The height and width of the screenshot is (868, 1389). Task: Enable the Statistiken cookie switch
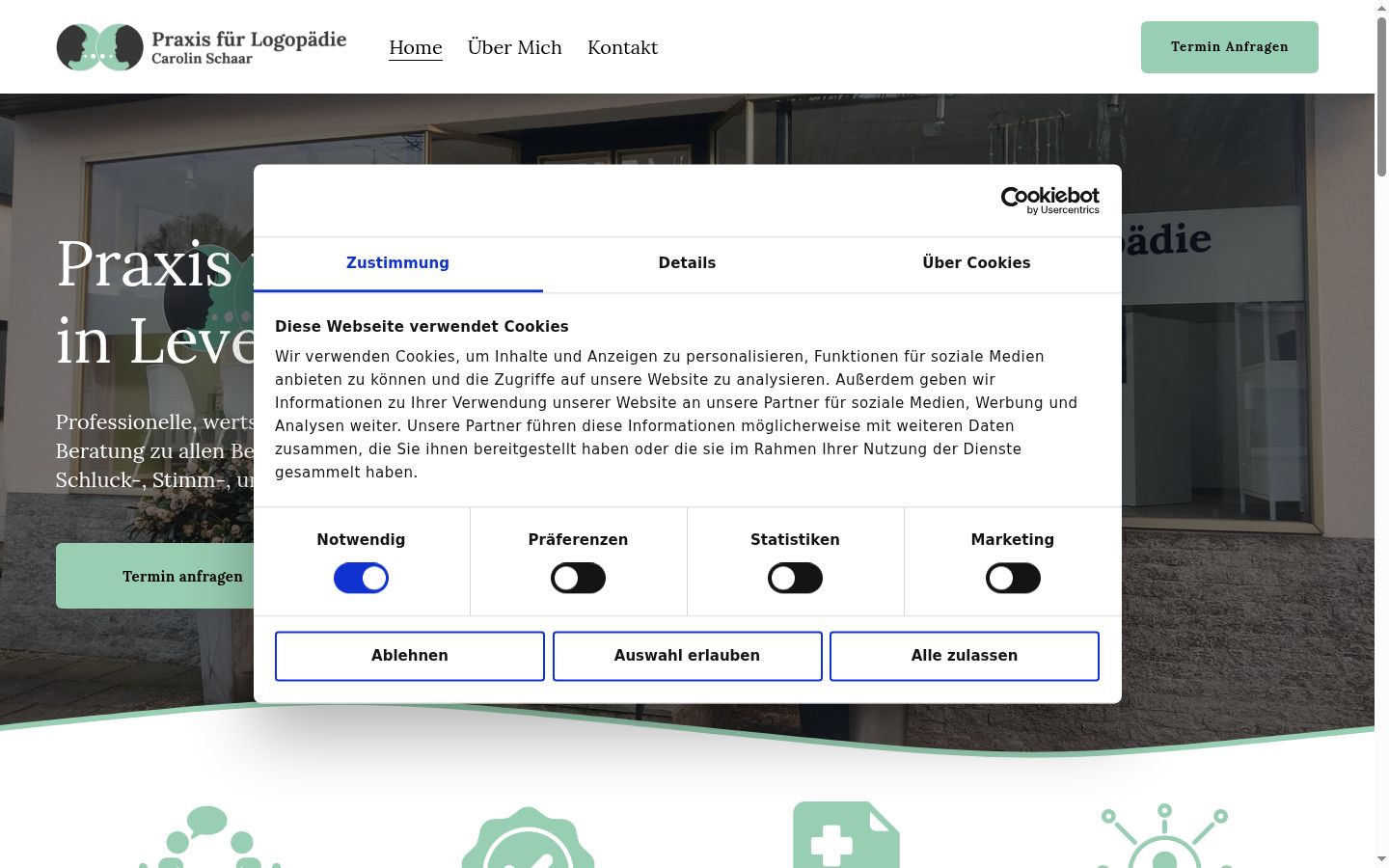795,579
